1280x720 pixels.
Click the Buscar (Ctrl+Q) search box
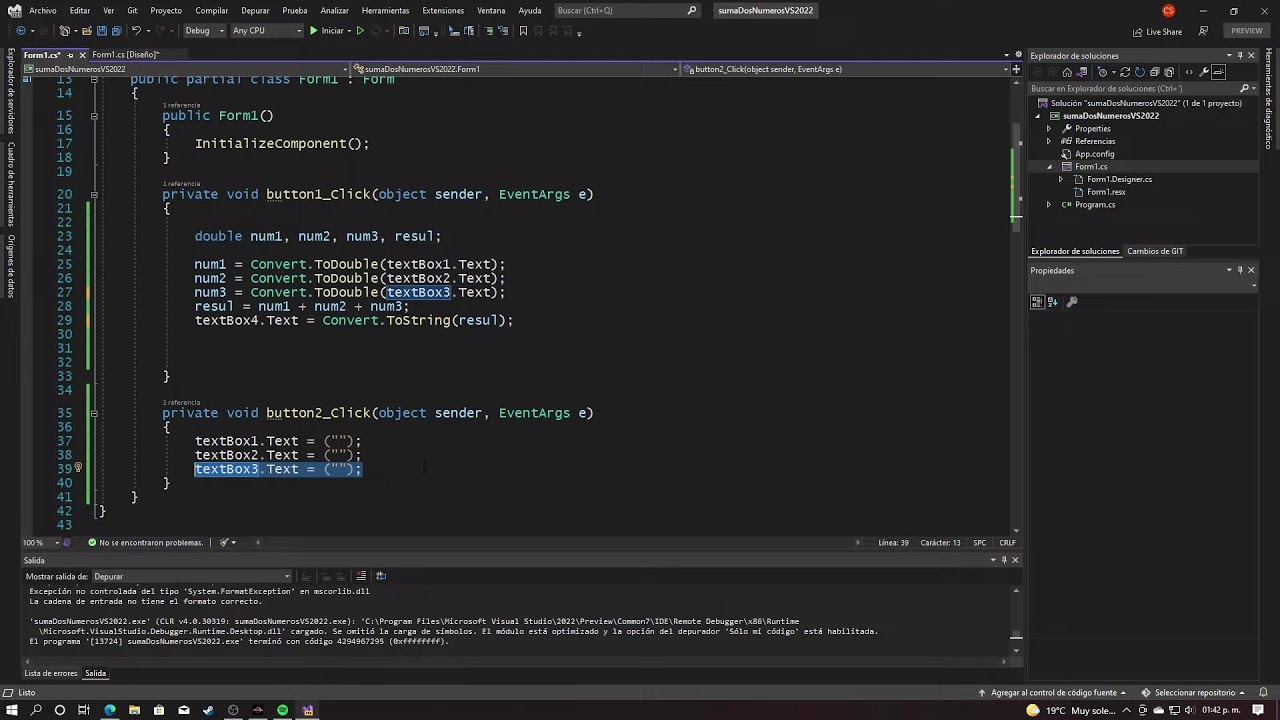point(627,10)
